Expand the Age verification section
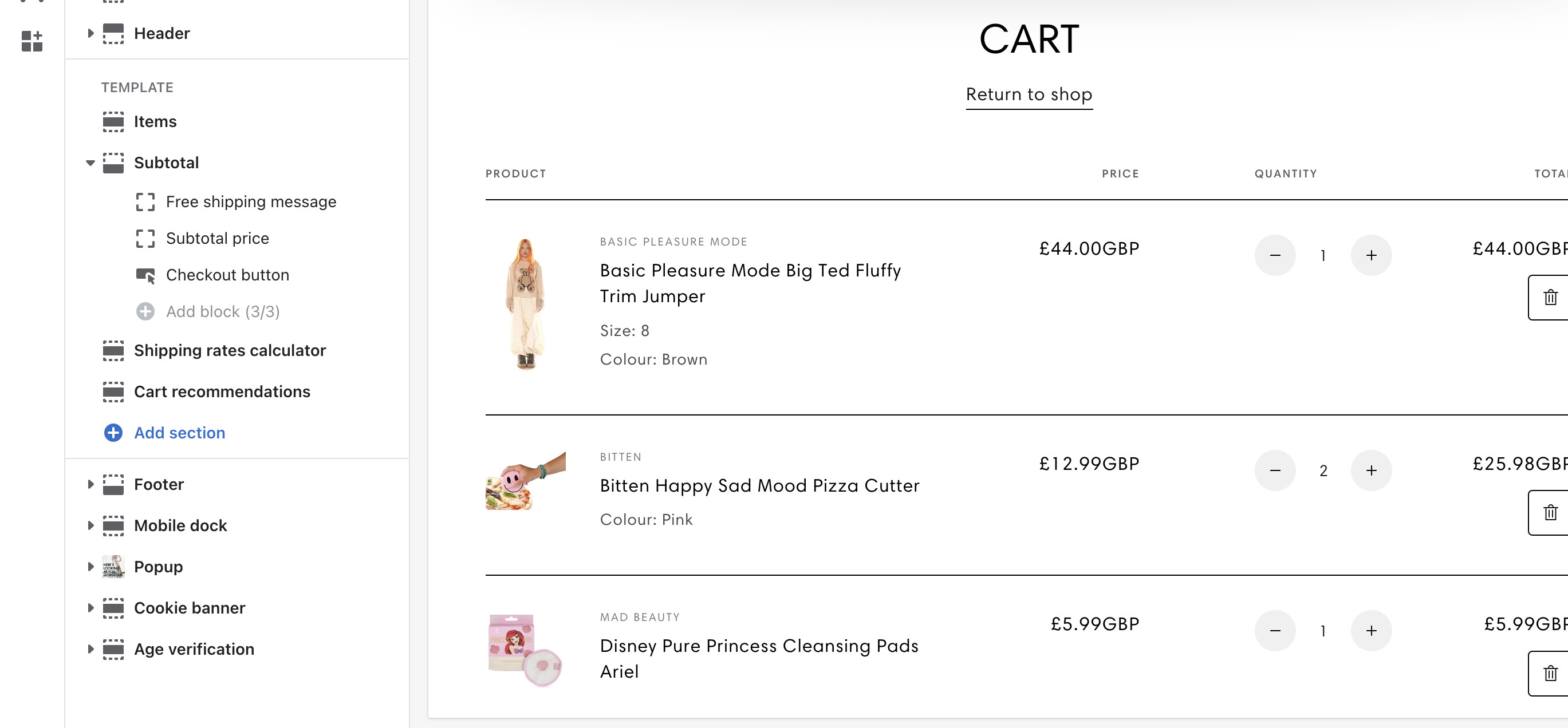Screen dimensions: 1568x728 point(90,650)
